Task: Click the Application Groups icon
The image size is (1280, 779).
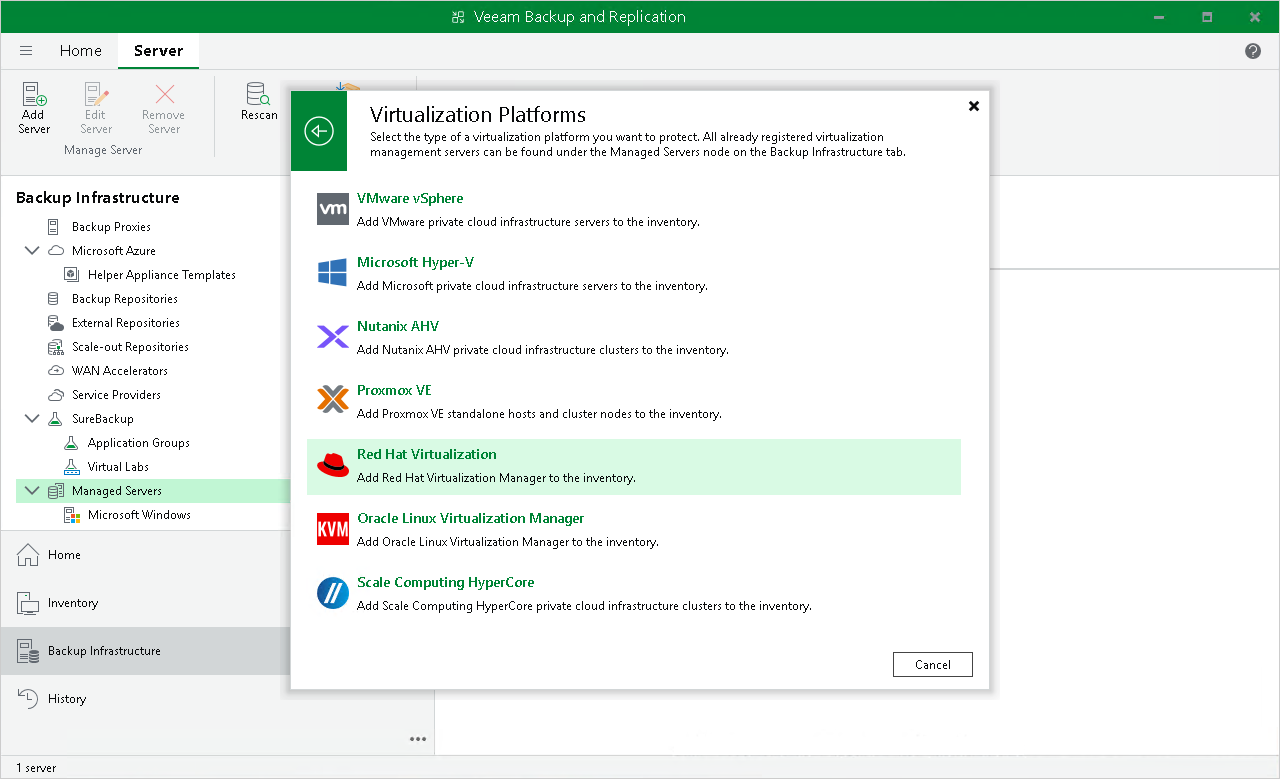Action: (71, 443)
